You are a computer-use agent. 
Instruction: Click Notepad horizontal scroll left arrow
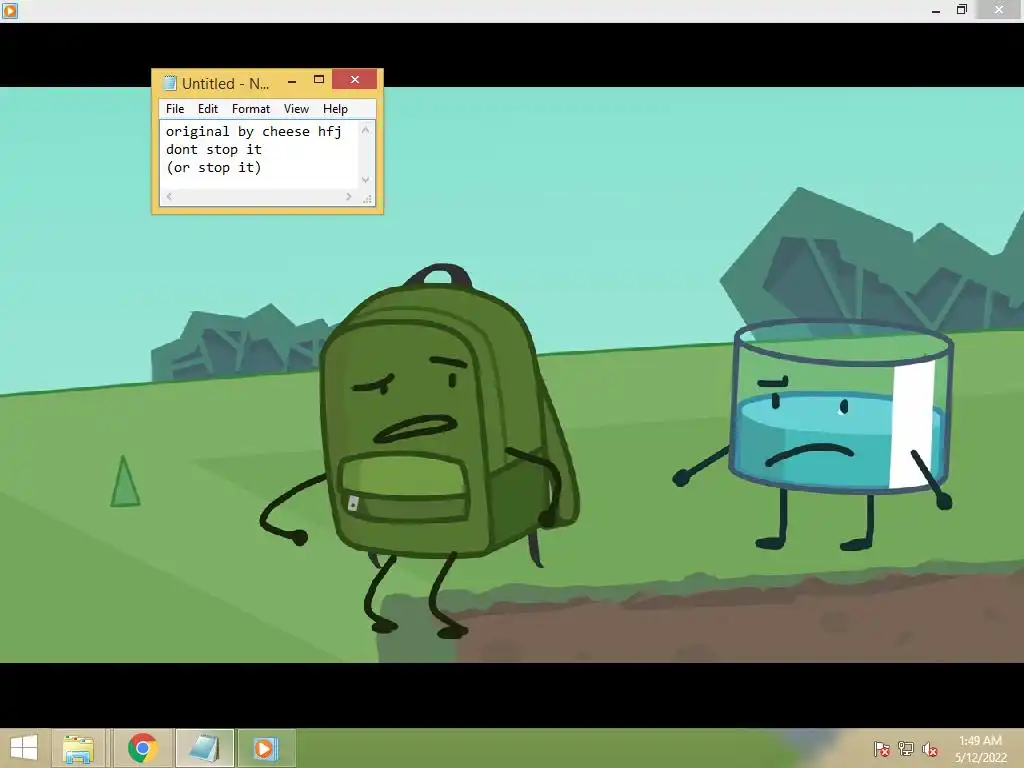coord(169,197)
